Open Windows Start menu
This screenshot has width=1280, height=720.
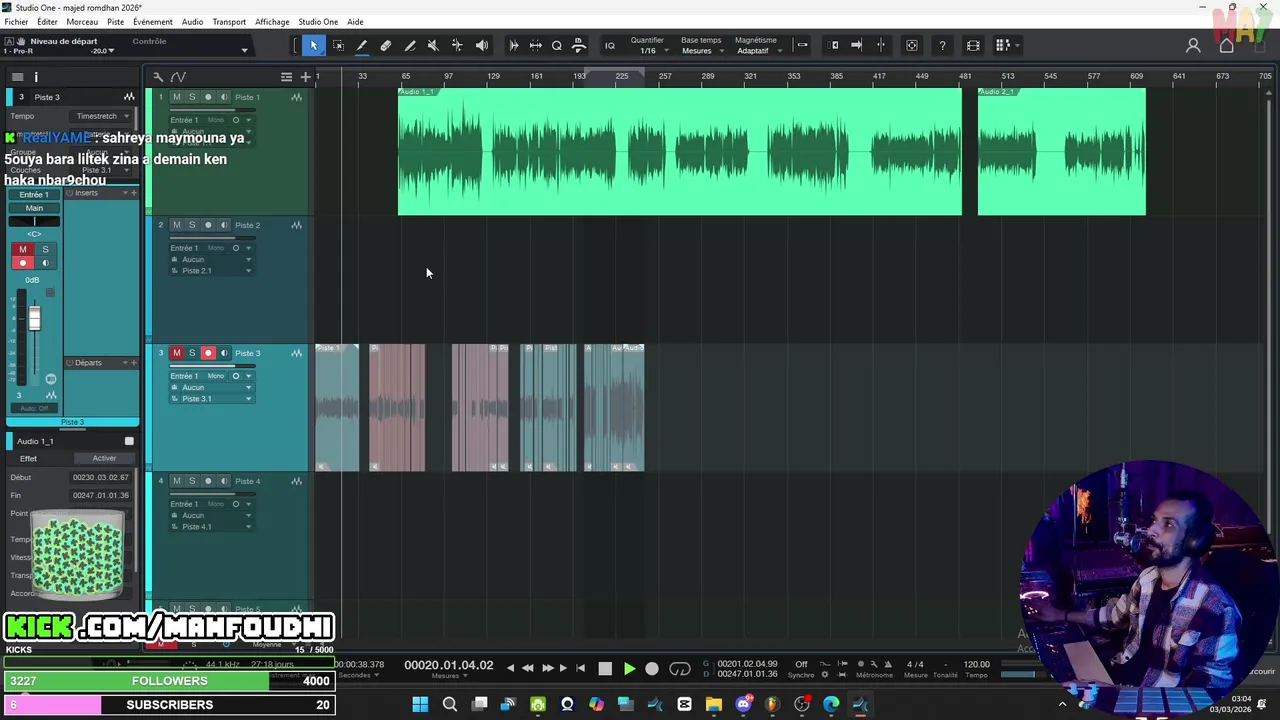tap(420, 704)
